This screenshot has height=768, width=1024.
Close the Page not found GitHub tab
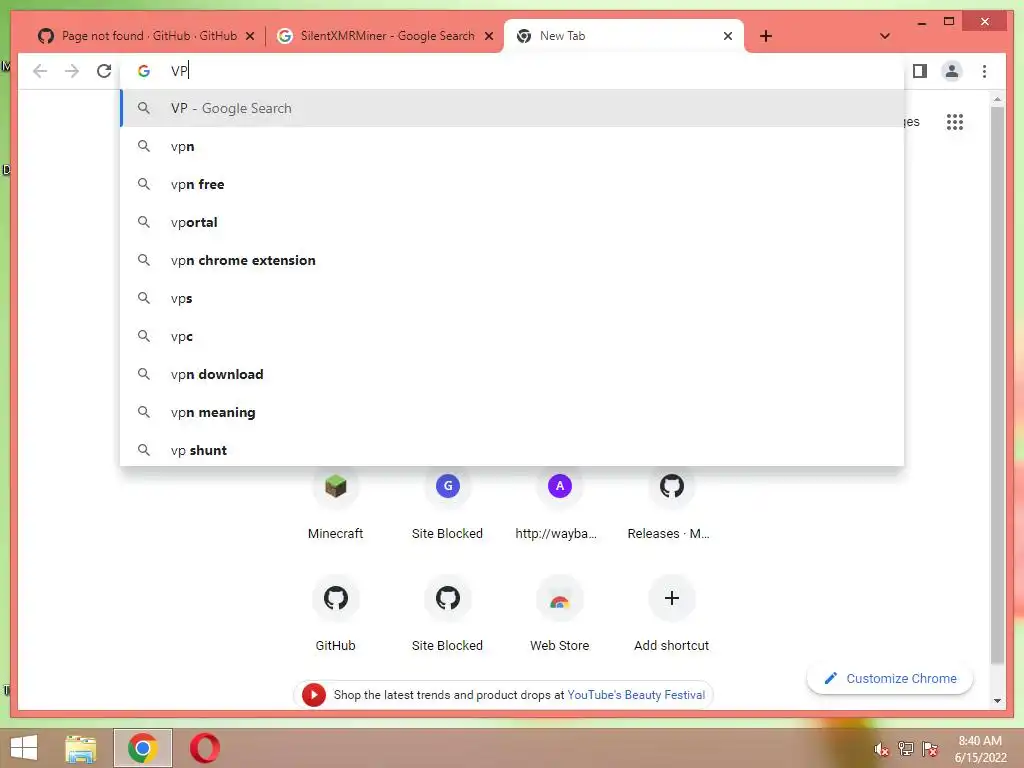tap(249, 37)
